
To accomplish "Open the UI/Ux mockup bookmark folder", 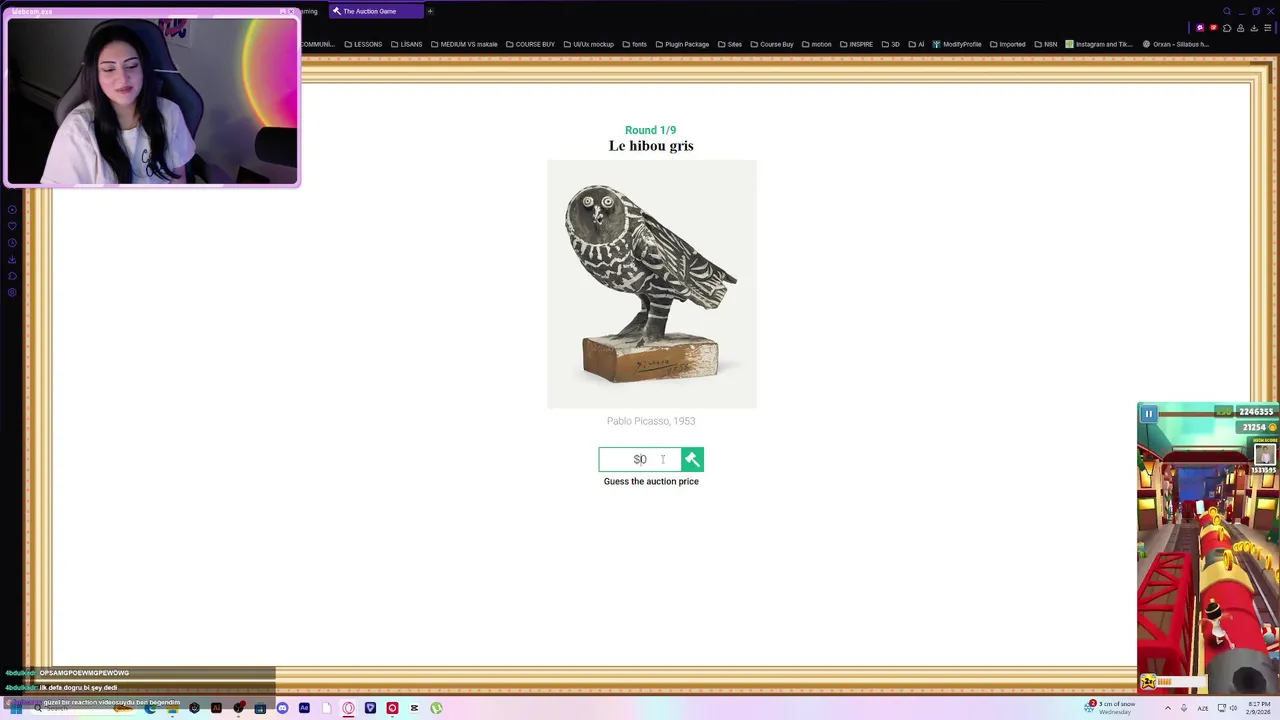I will point(588,44).
